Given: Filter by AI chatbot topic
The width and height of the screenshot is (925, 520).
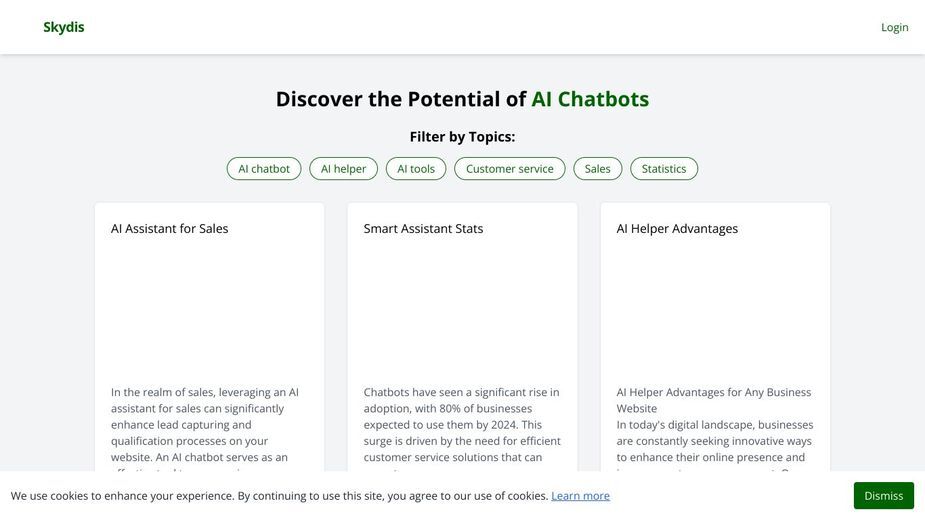Looking at the screenshot, I should point(264,169).
